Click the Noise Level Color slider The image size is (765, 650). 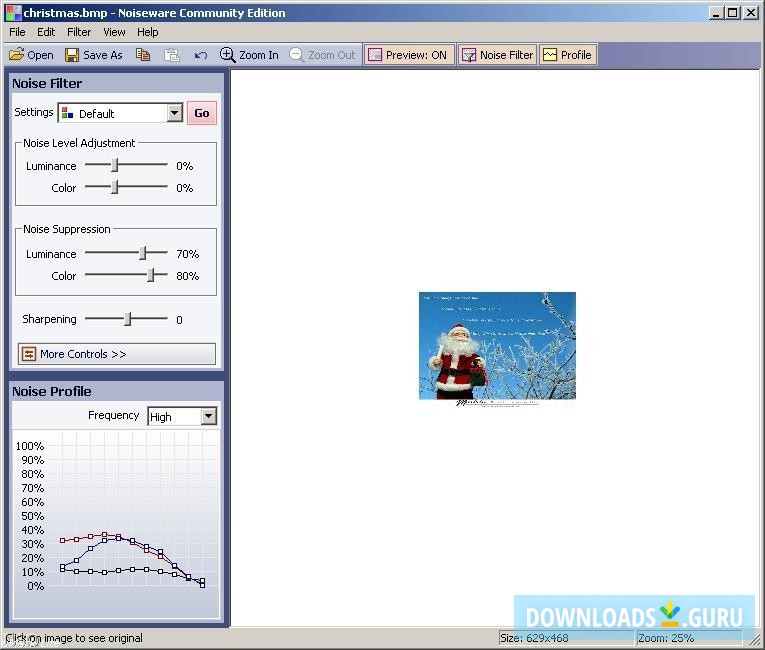[x=115, y=187]
